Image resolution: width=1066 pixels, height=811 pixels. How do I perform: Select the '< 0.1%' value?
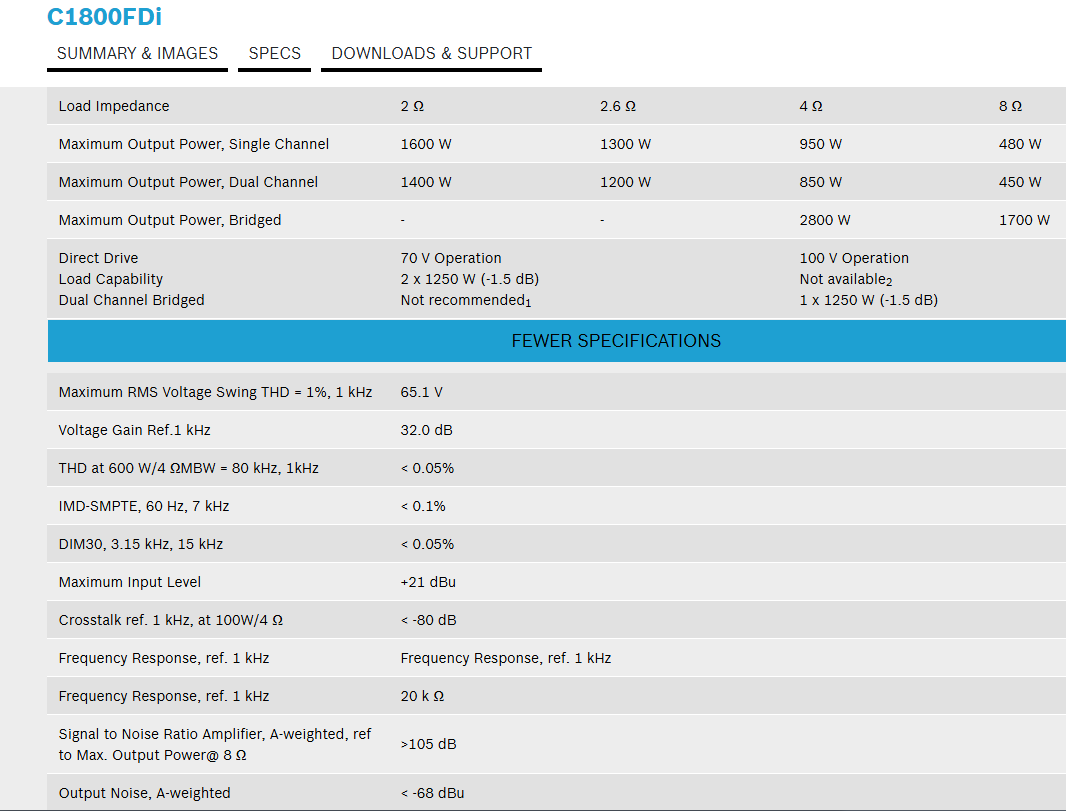coord(423,506)
